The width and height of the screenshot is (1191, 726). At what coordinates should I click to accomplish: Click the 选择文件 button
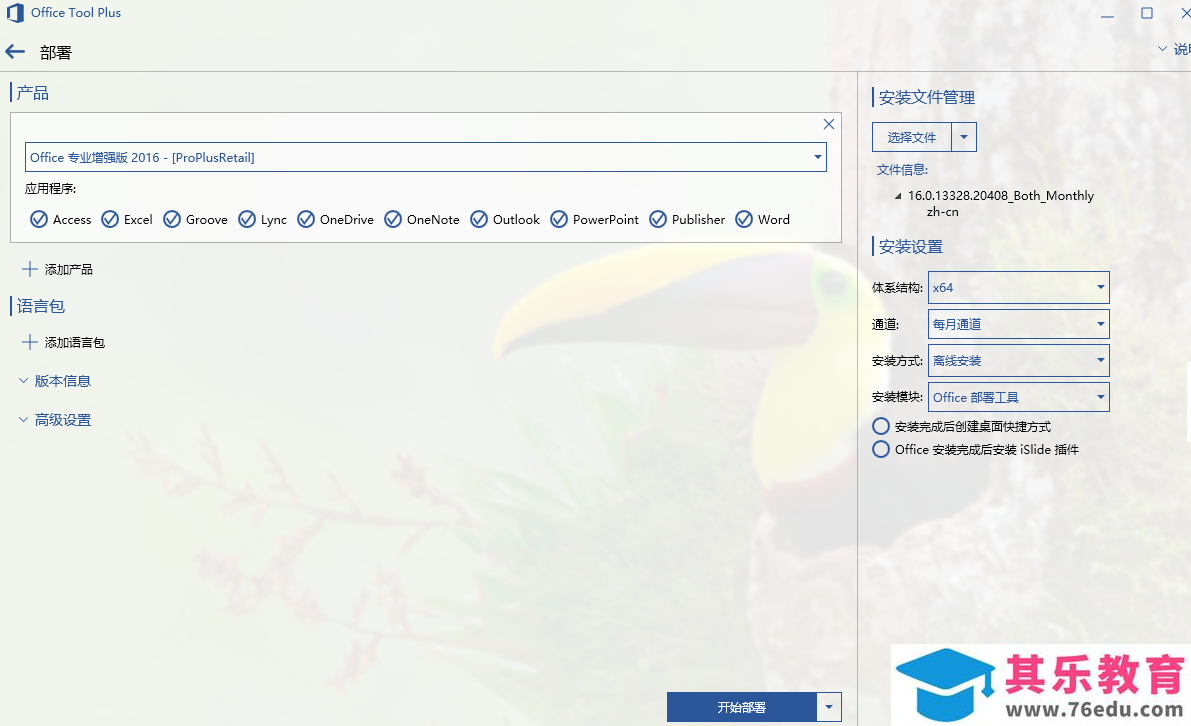tap(912, 137)
